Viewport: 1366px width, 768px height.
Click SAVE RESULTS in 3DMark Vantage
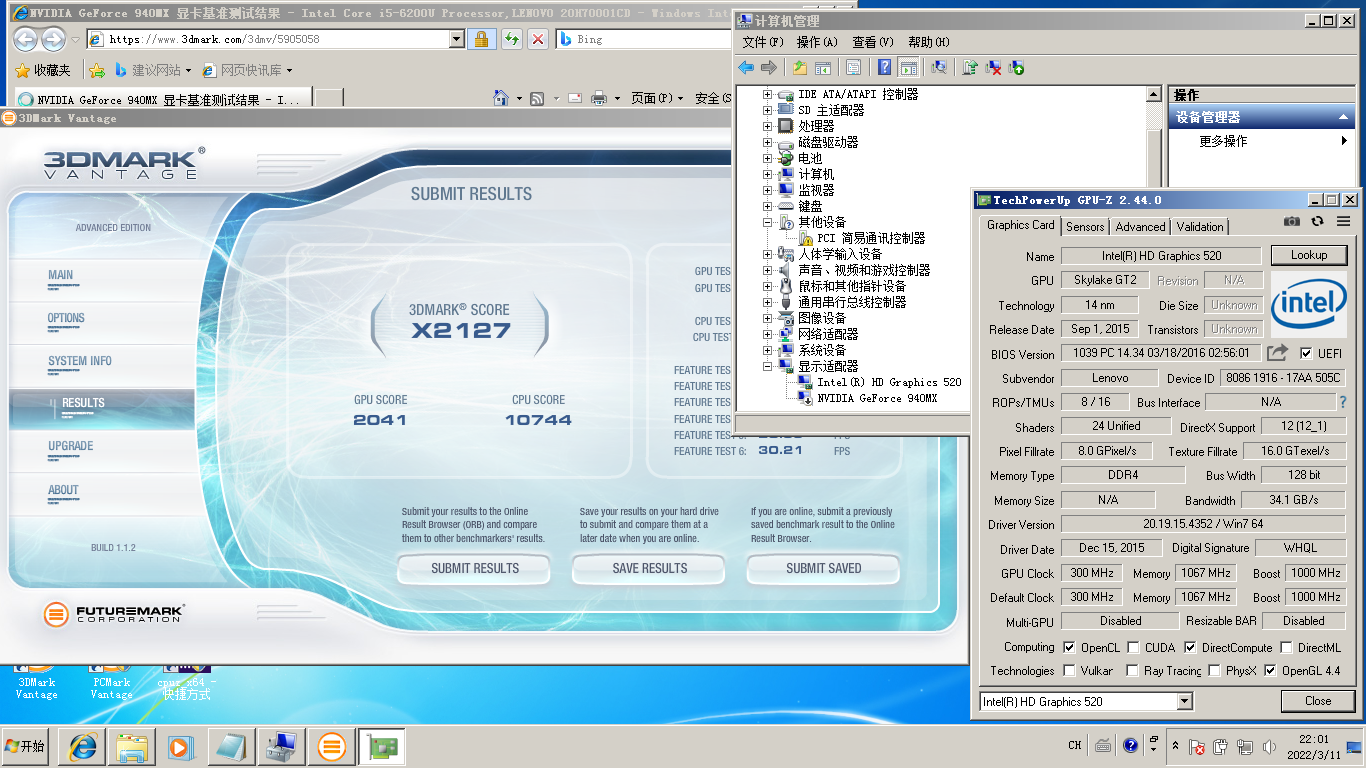tap(650, 568)
